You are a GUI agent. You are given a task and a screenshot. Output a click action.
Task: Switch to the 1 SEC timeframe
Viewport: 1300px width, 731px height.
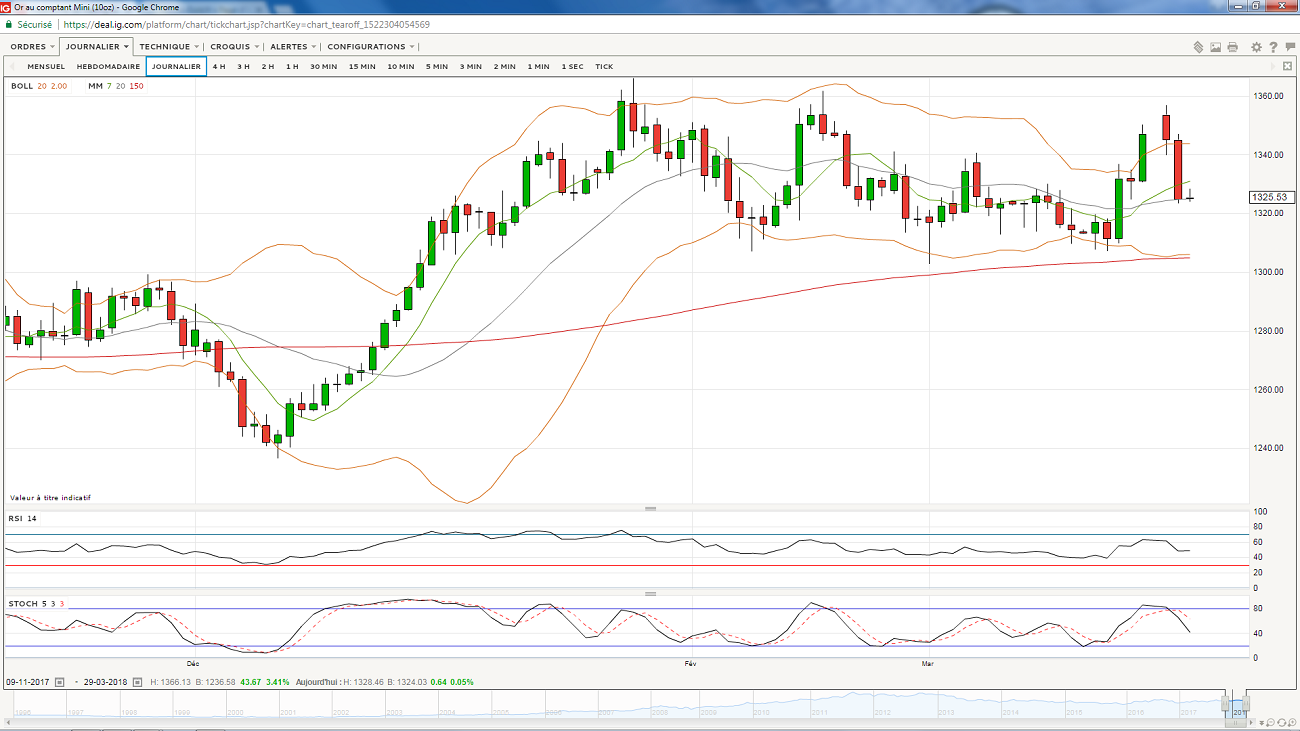(572, 67)
